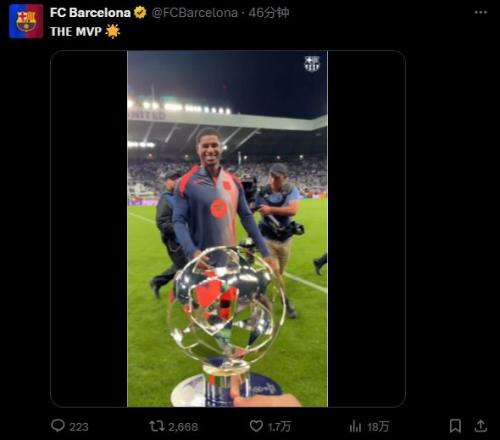Play the MVP trophy video
This screenshot has width=500, height=440.
228,229
